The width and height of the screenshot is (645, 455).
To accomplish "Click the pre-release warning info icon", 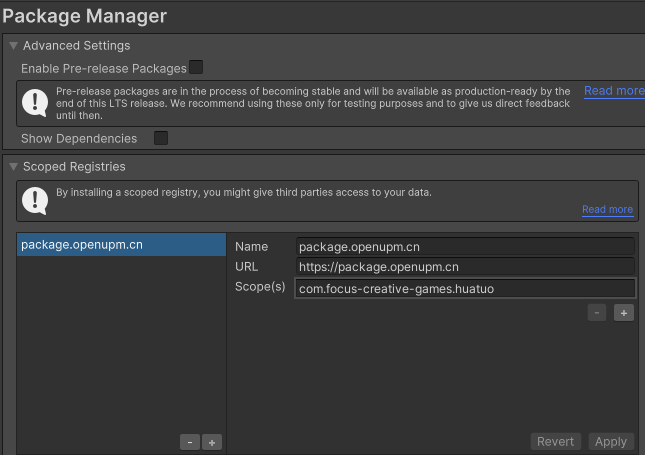I will [36, 102].
